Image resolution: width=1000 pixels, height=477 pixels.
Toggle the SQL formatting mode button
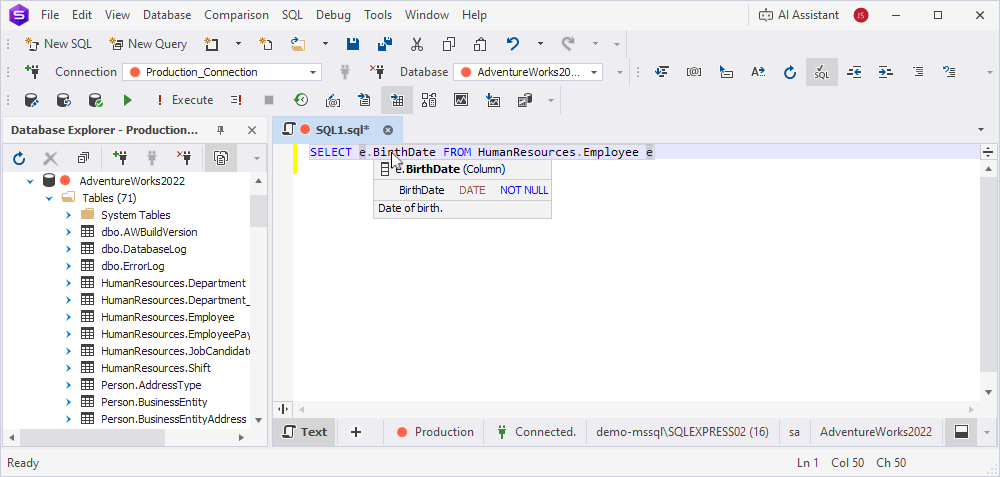tap(821, 72)
